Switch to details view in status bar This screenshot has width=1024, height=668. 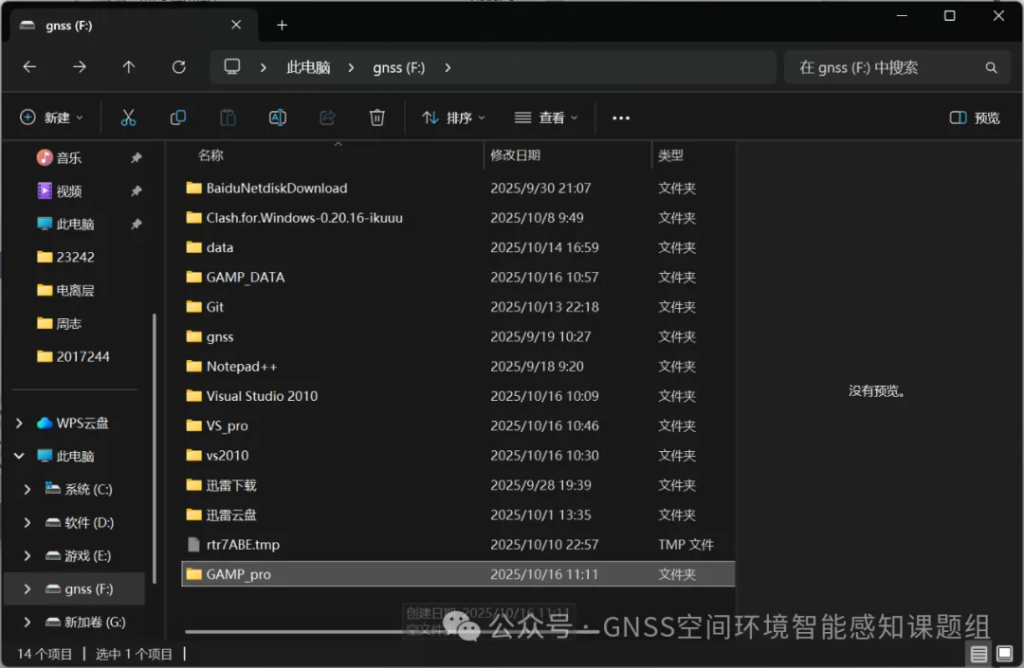(x=979, y=654)
